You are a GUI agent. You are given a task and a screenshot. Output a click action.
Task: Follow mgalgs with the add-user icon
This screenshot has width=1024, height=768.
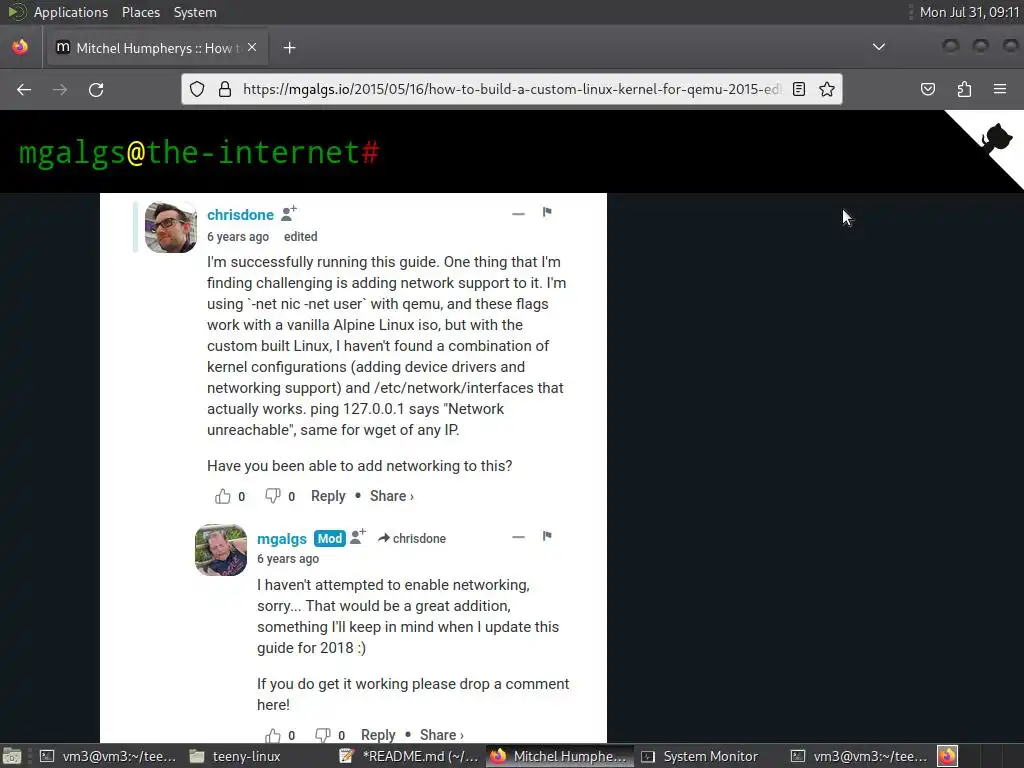point(358,537)
